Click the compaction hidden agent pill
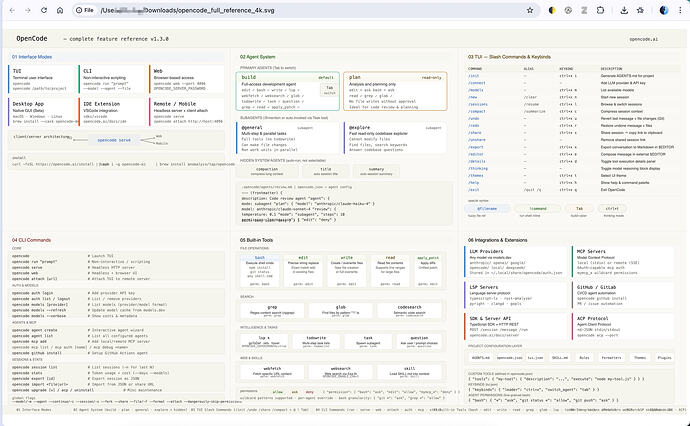Image resolution: width=690 pixels, height=426 pixels. click(x=267, y=171)
